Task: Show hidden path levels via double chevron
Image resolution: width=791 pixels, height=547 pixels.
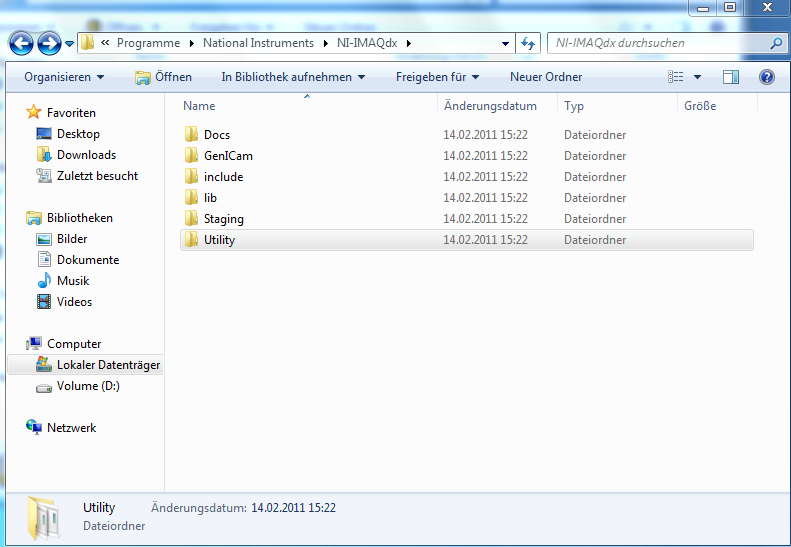Action: coord(105,43)
